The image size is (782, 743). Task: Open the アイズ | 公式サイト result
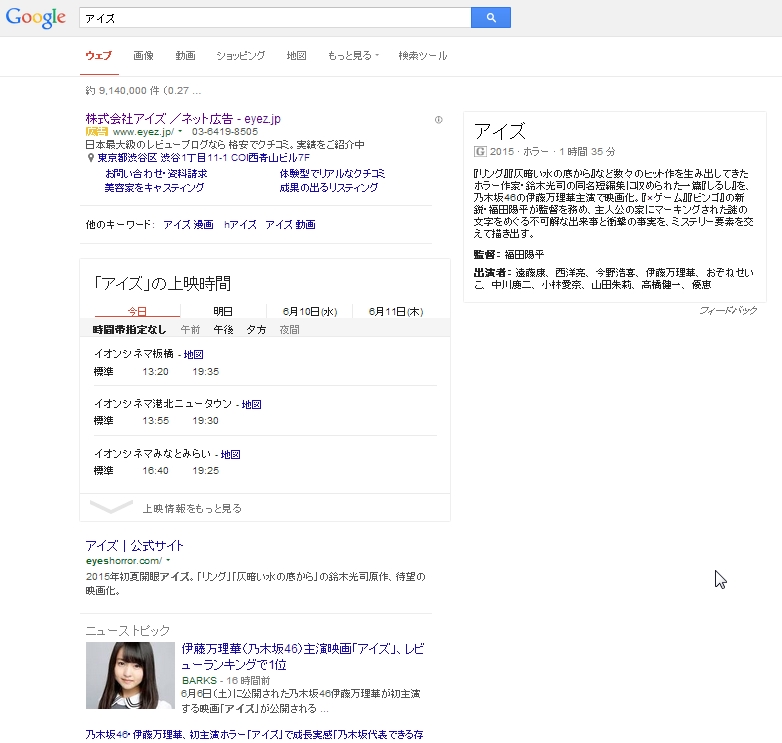135,546
